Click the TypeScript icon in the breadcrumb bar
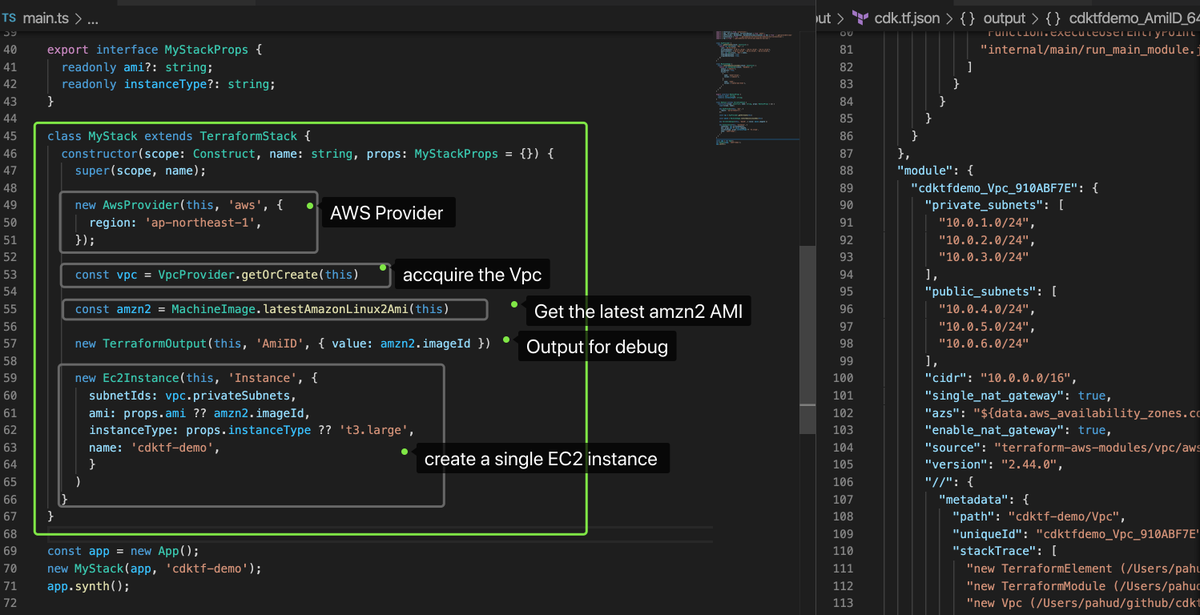 click(x=11, y=17)
